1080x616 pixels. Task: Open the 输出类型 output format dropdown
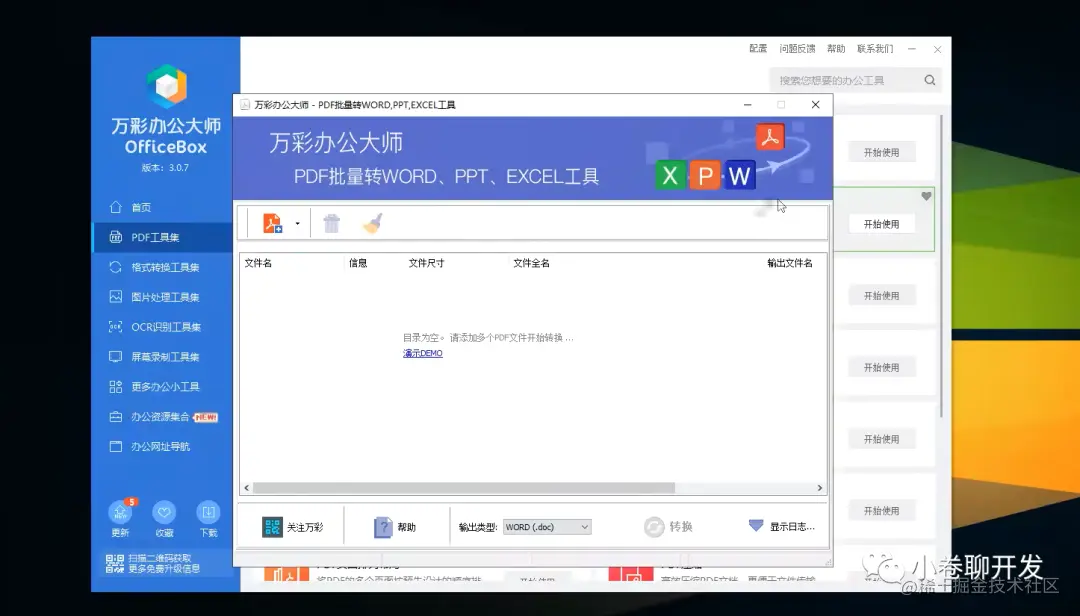coord(547,526)
